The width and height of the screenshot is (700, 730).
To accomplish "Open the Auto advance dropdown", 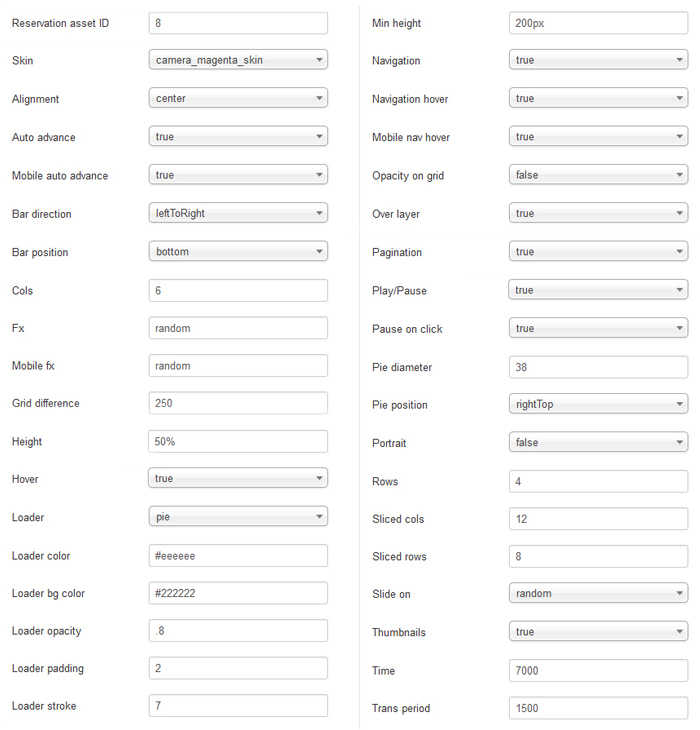I will tap(238, 137).
